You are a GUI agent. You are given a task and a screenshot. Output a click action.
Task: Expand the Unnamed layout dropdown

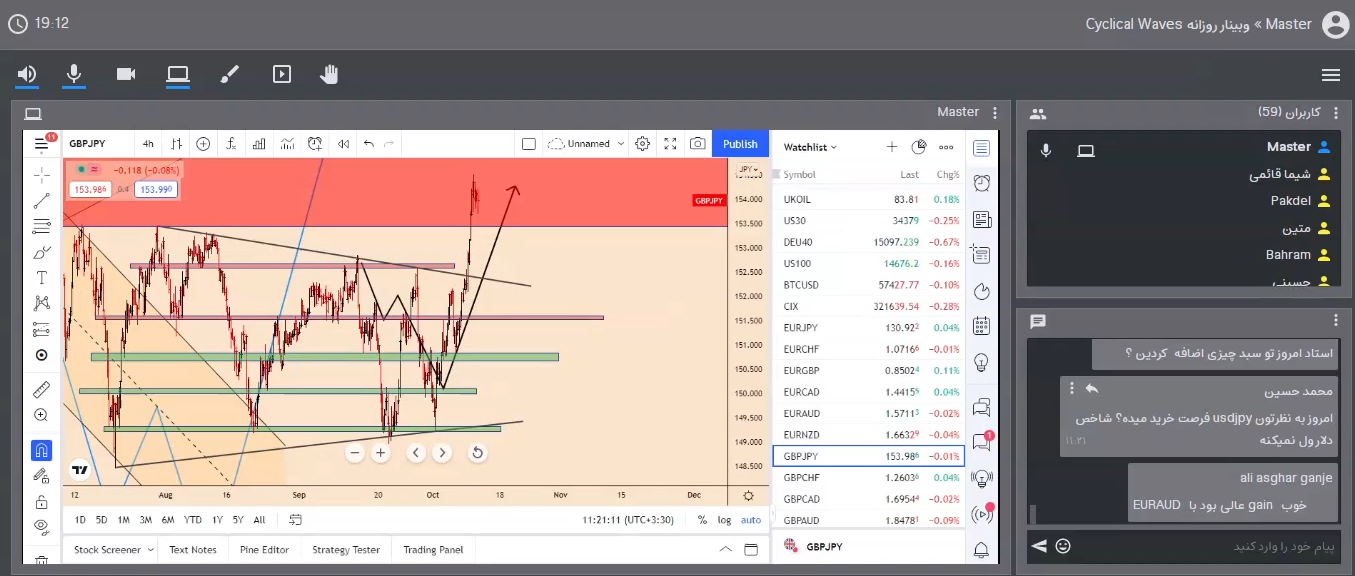[x=588, y=144]
